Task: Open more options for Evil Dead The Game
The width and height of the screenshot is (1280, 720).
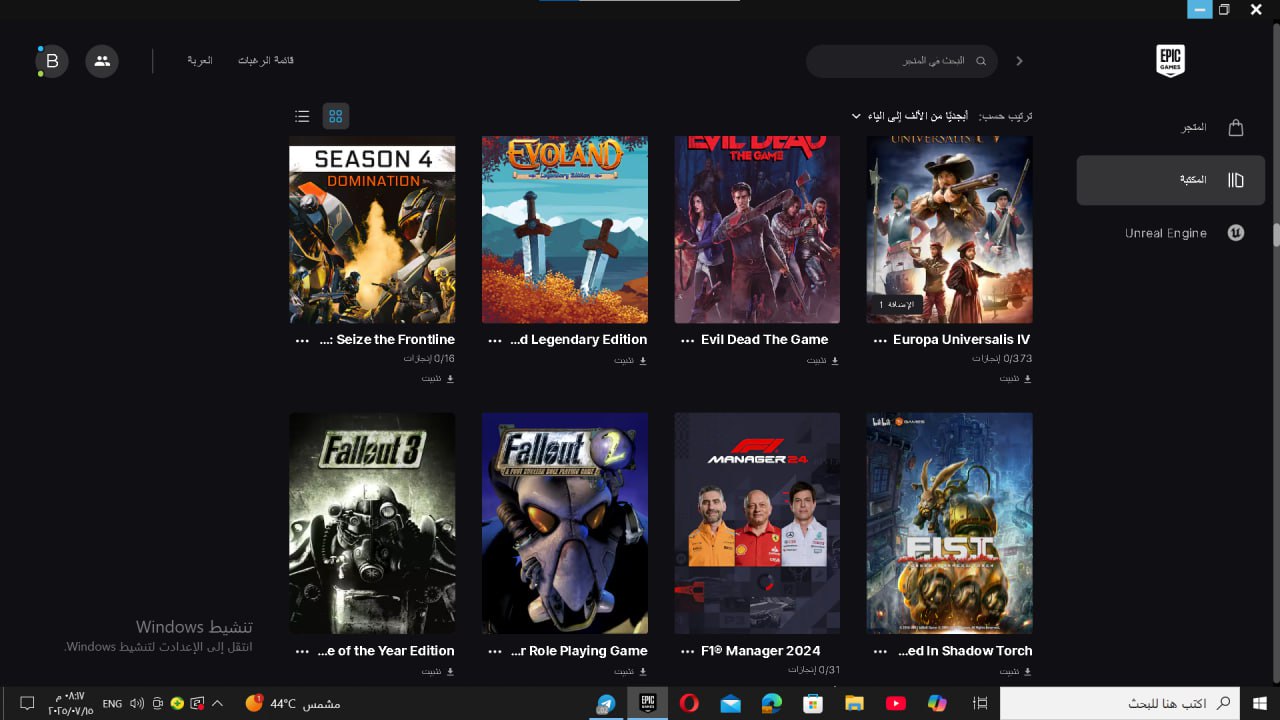Action: [687, 340]
